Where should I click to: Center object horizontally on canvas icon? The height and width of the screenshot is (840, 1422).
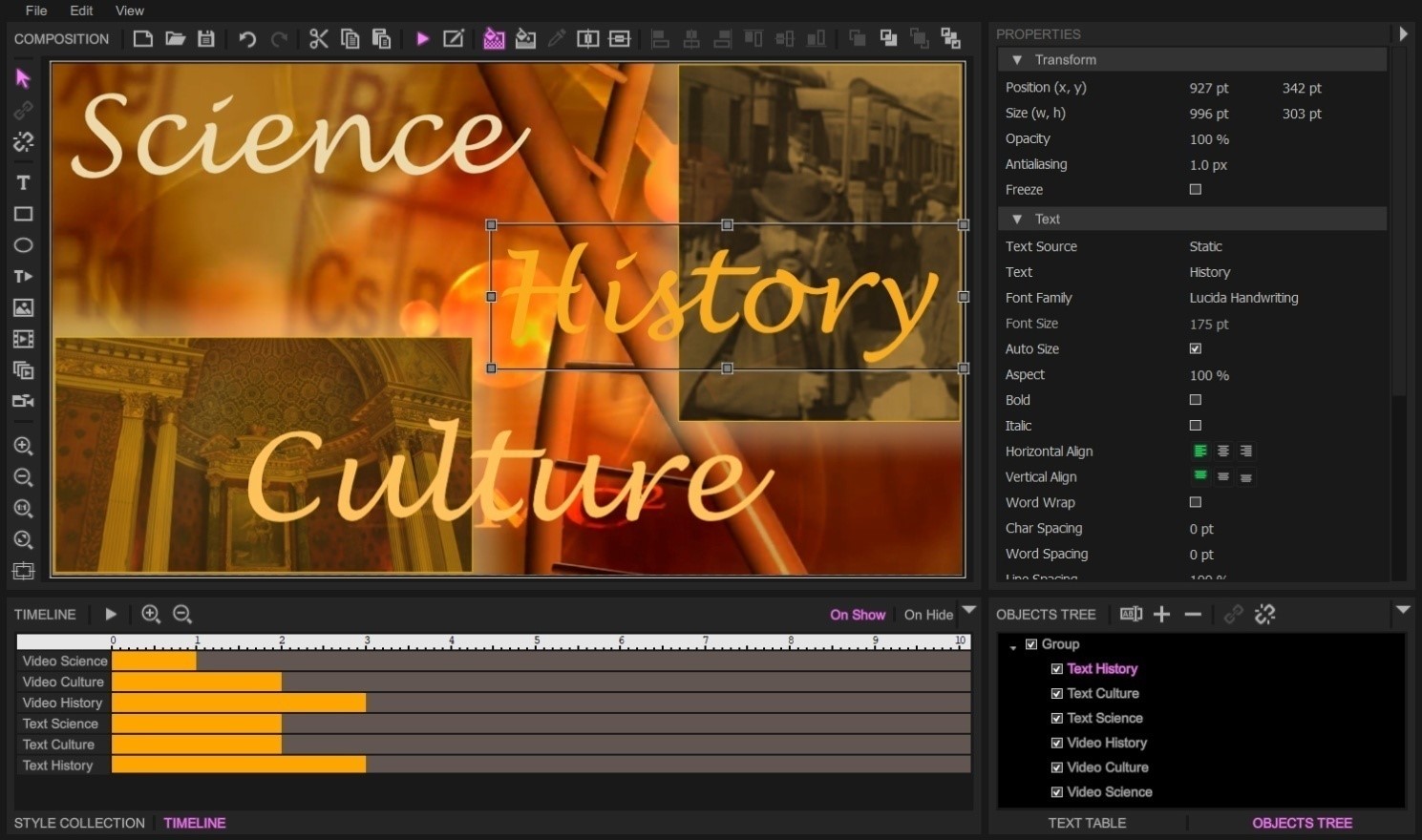pyautogui.click(x=588, y=38)
